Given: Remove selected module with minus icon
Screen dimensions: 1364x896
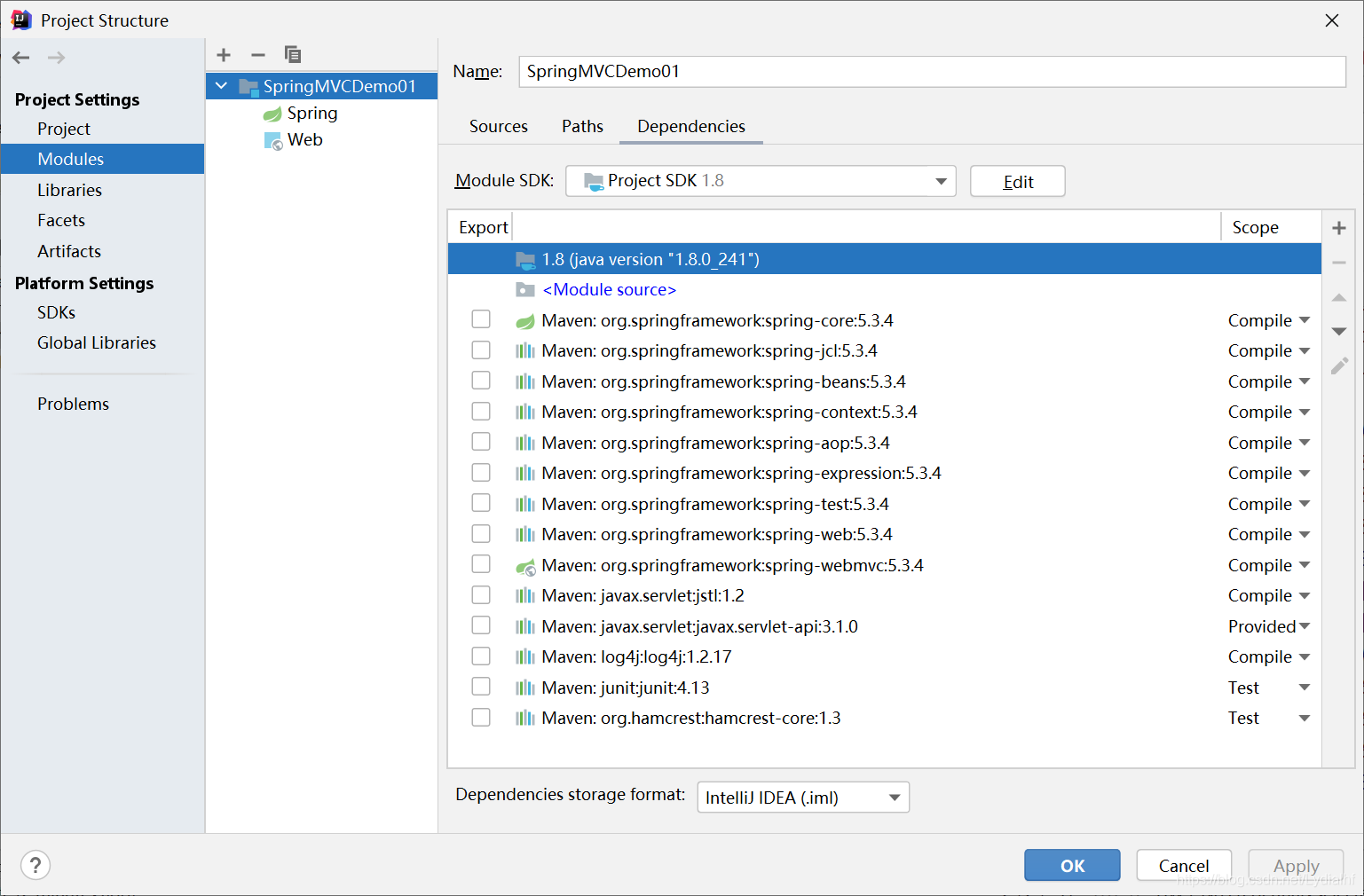Looking at the screenshot, I should coord(258,55).
